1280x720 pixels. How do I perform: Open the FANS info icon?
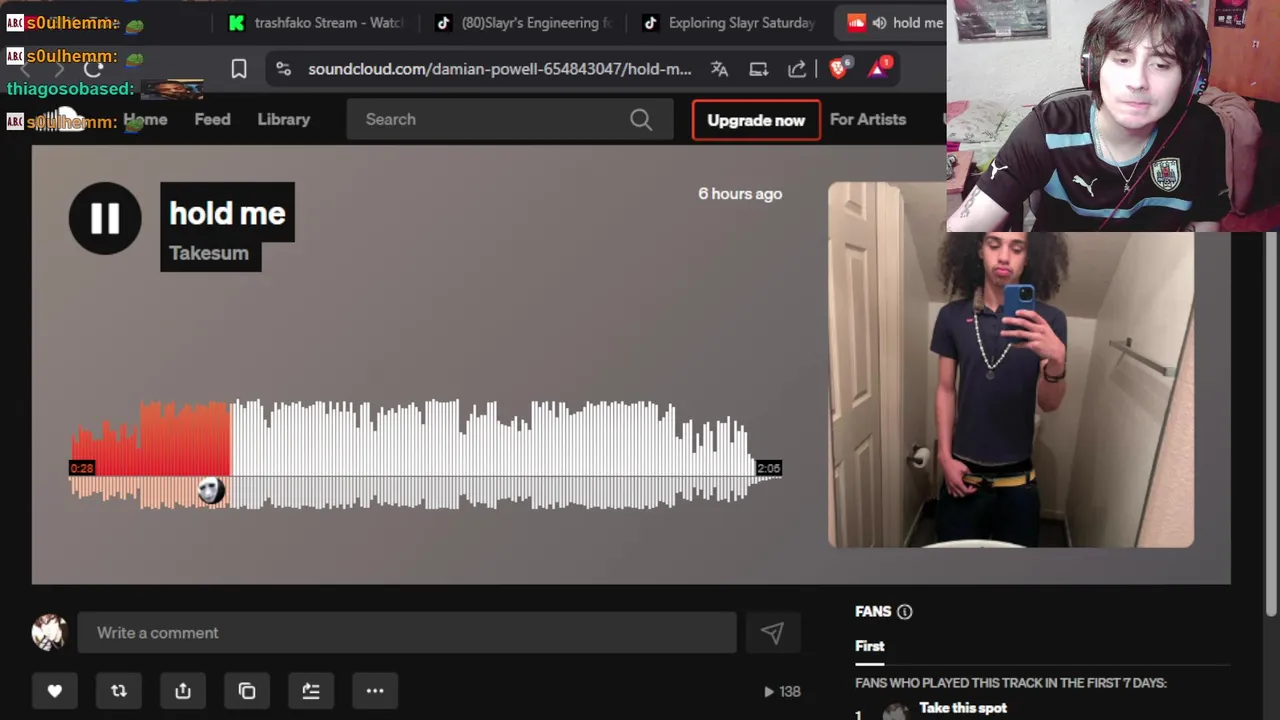(905, 612)
